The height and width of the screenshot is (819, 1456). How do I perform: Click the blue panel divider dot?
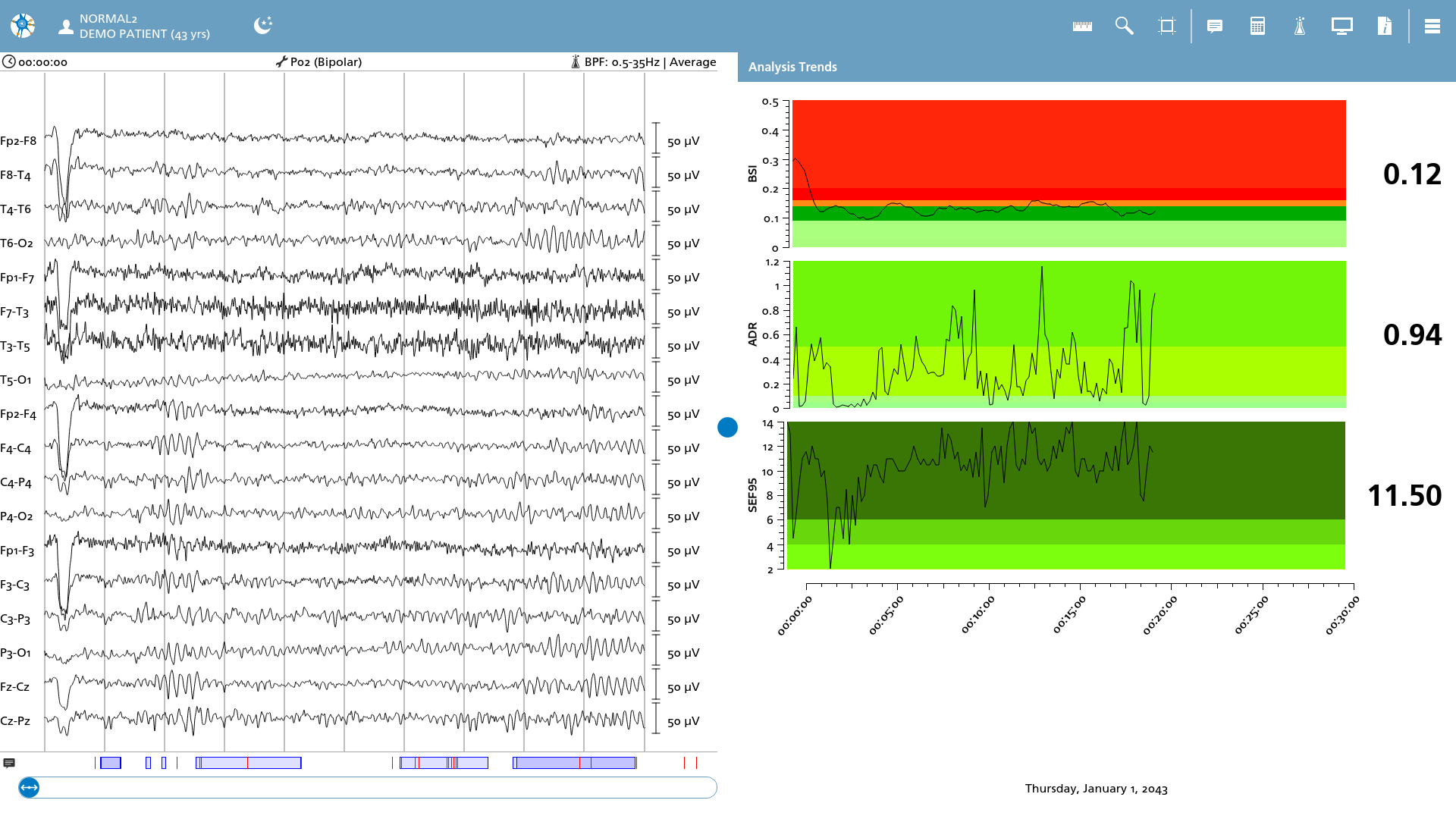pyautogui.click(x=727, y=428)
